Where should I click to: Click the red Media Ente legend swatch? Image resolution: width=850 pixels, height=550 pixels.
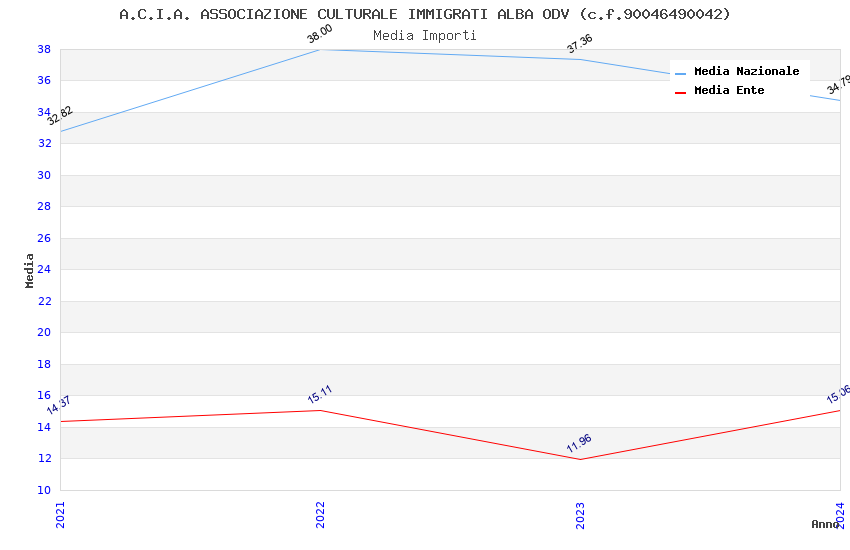pos(680,93)
